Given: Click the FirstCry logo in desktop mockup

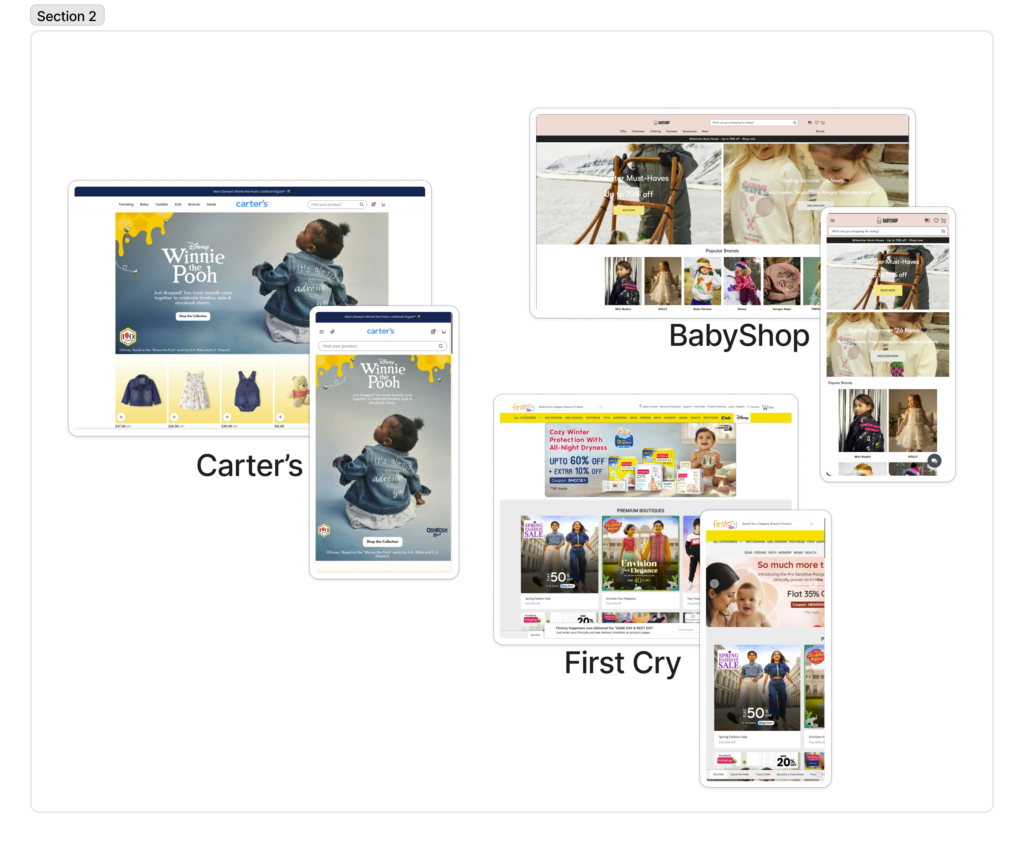Looking at the screenshot, I should point(521,407).
